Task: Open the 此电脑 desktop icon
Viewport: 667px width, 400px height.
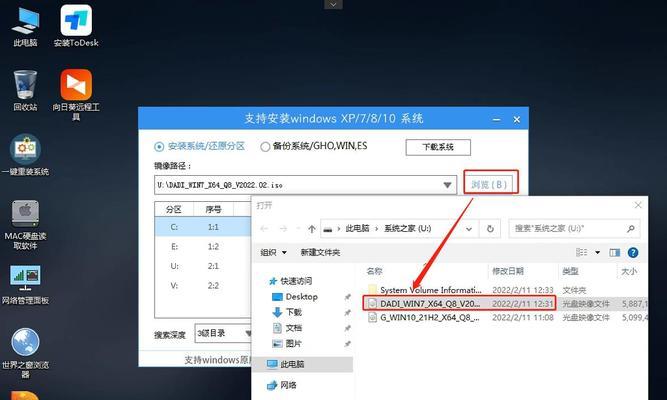Action: pos(25,26)
